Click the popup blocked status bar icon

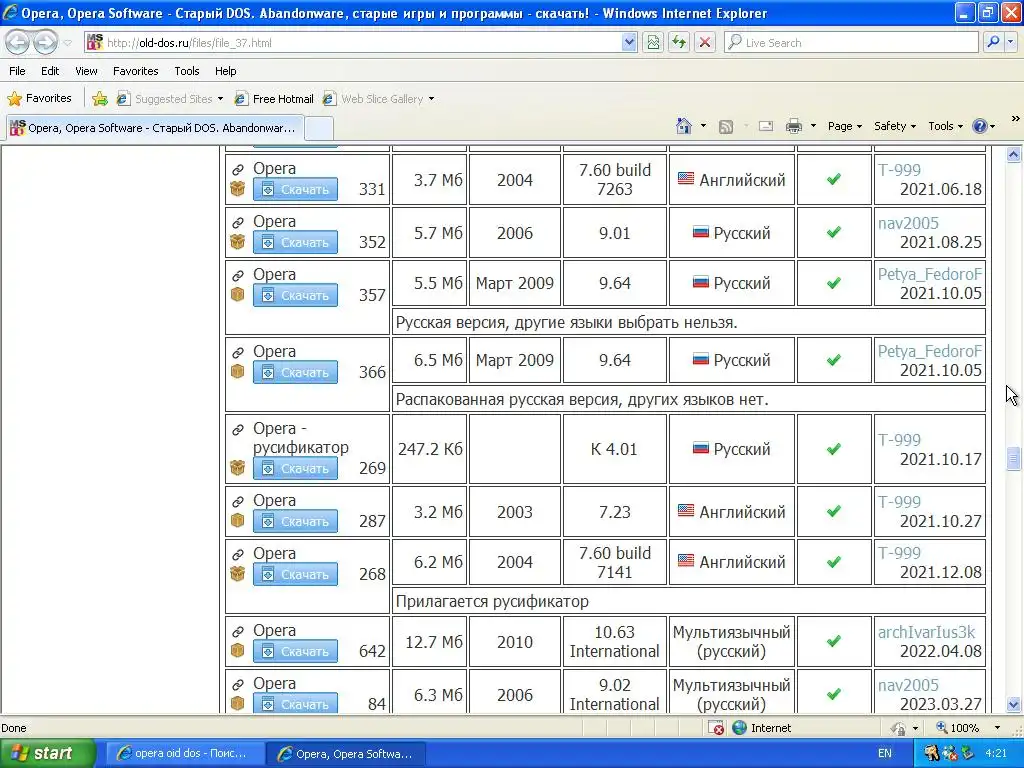click(716, 728)
